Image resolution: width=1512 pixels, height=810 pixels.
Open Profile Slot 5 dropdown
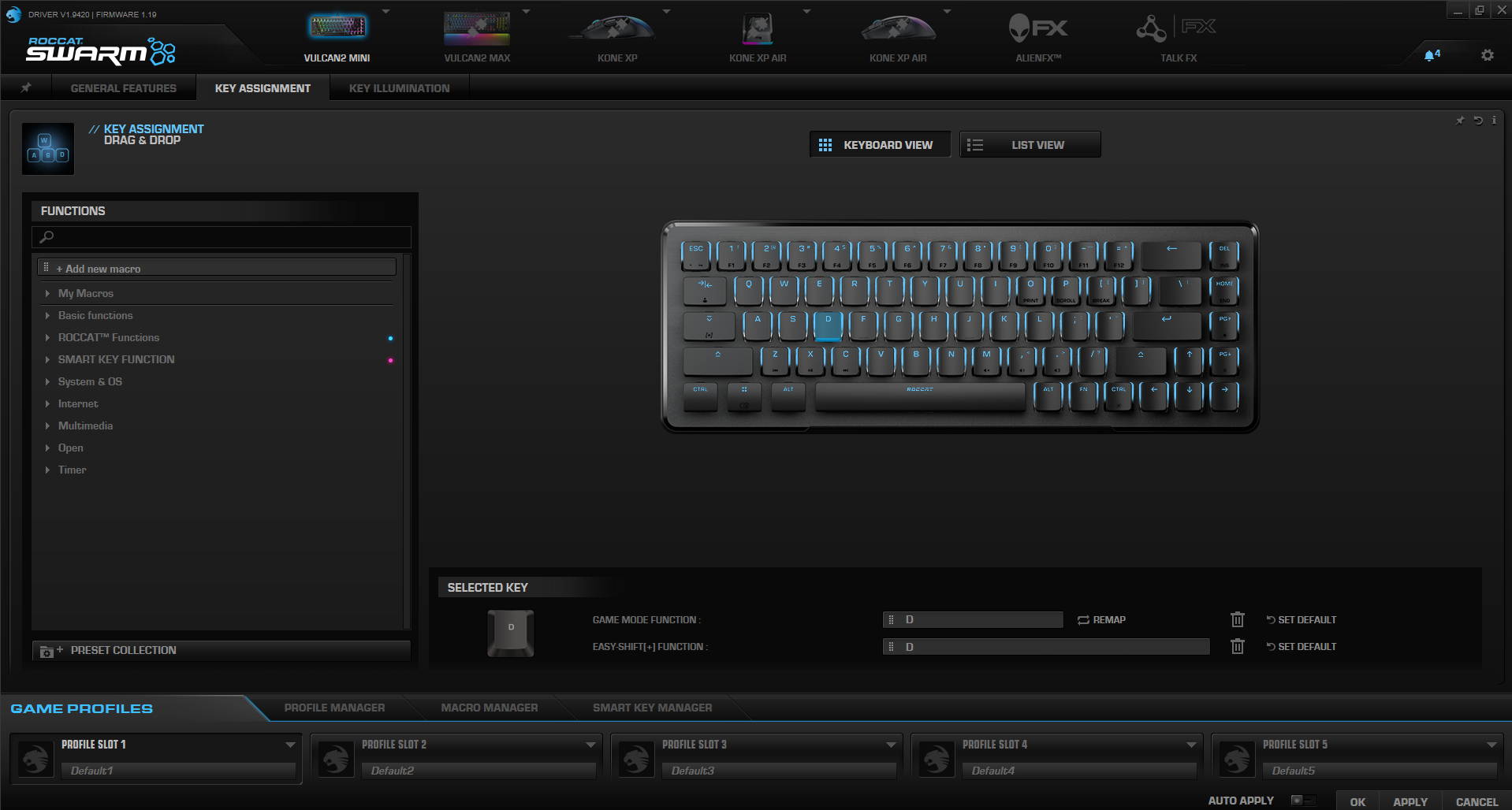pyautogui.click(x=1492, y=745)
